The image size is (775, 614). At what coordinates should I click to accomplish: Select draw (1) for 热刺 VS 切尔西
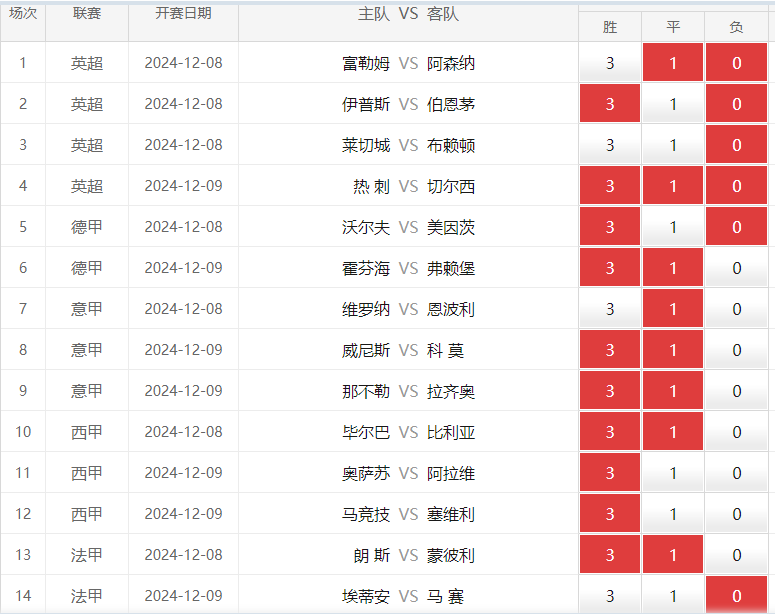coord(673,185)
